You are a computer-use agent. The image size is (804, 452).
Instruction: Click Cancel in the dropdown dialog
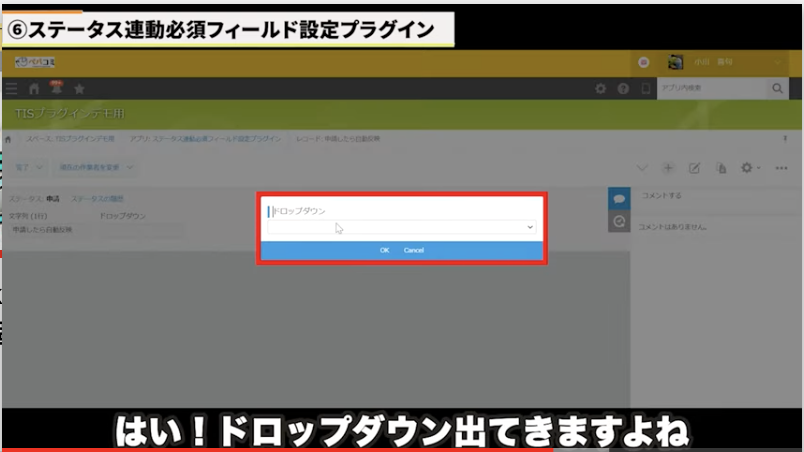pos(414,250)
